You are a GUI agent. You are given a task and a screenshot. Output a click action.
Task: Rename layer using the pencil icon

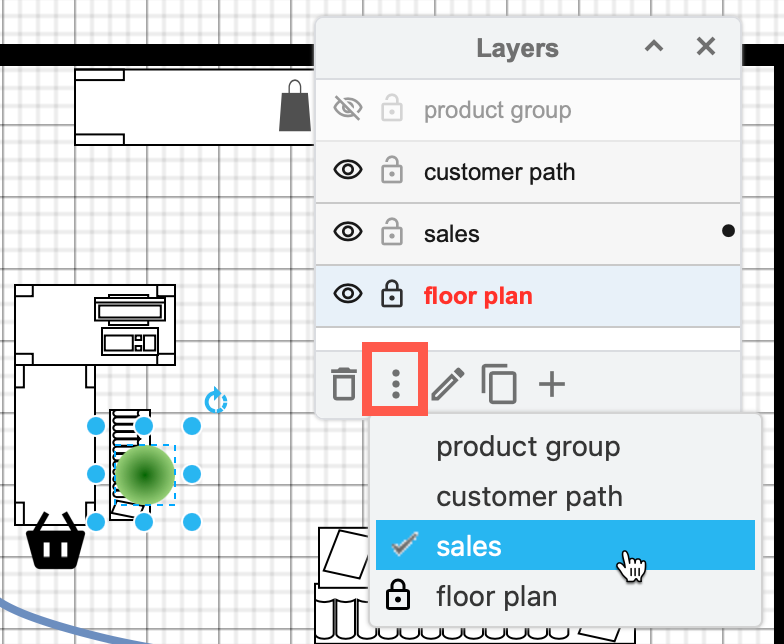(448, 384)
